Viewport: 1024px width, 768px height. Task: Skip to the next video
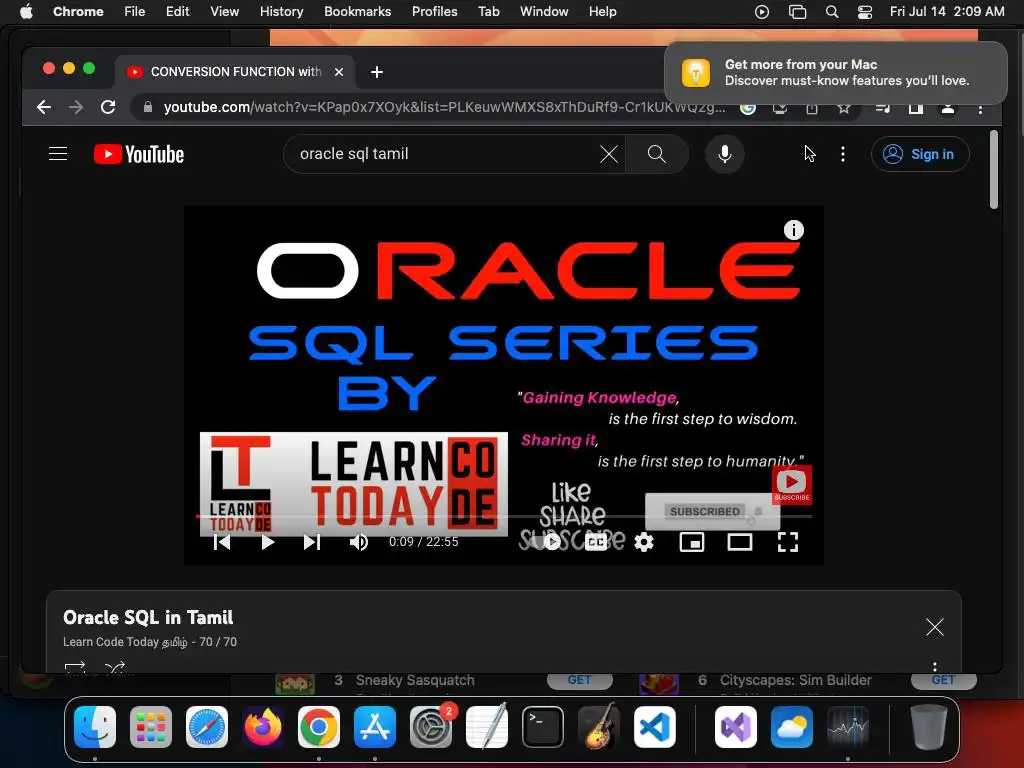312,542
